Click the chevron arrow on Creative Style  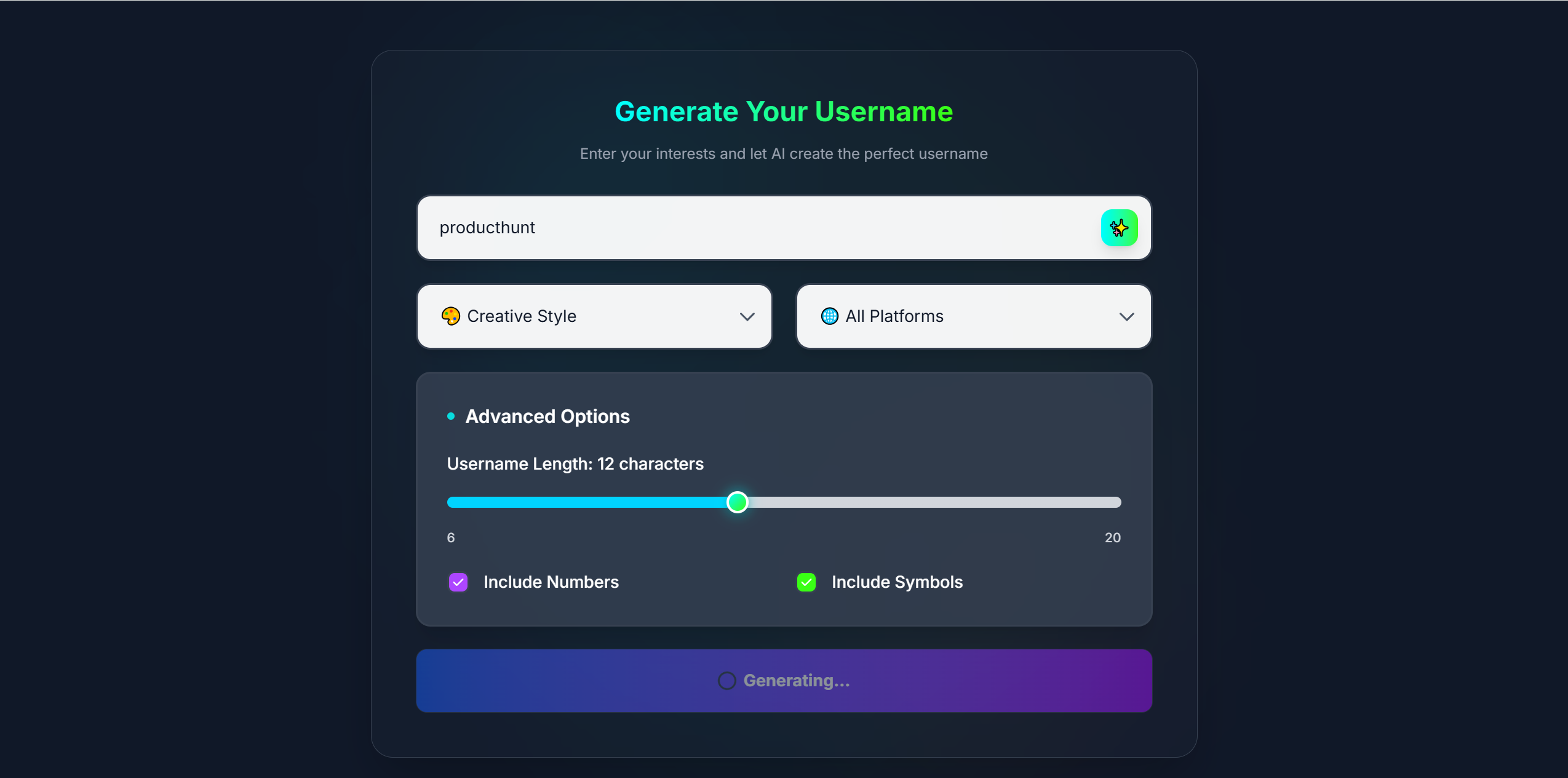pyautogui.click(x=747, y=317)
